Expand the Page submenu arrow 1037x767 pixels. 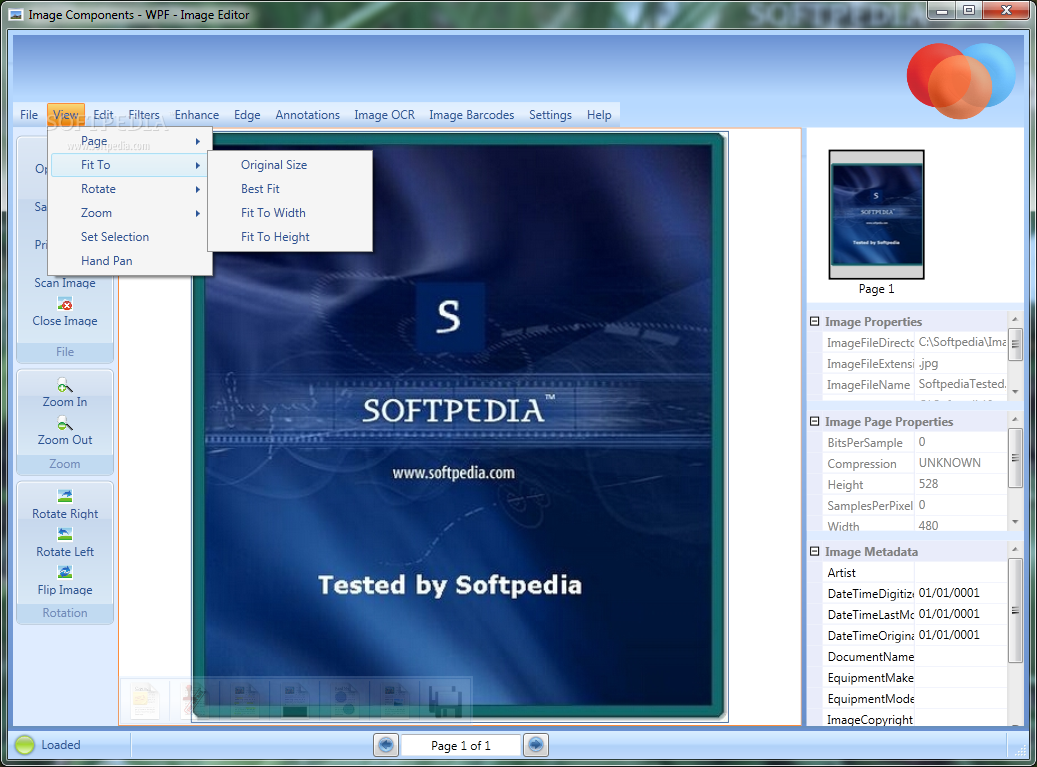(x=198, y=141)
